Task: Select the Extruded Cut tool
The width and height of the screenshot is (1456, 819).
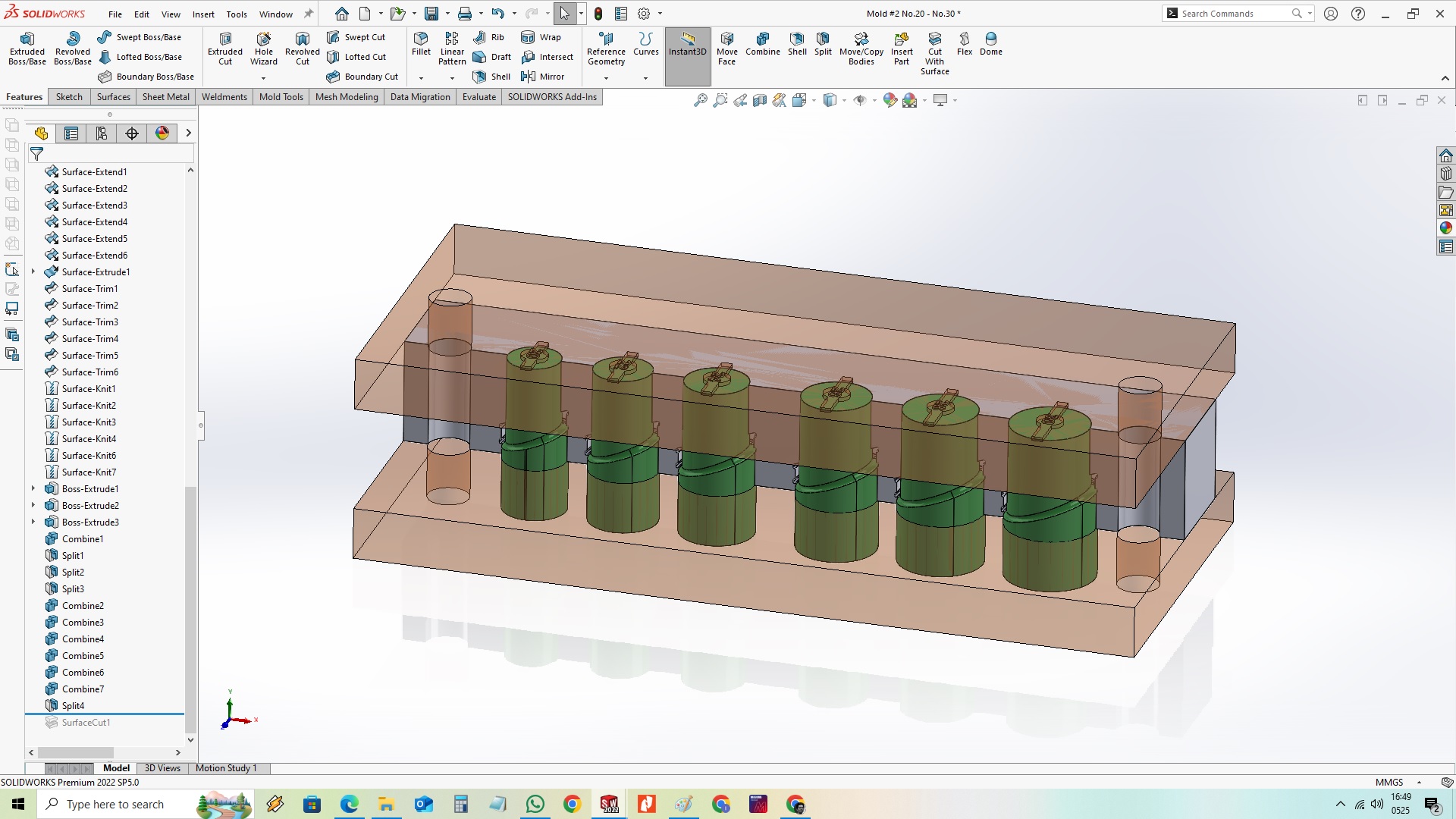Action: (225, 49)
